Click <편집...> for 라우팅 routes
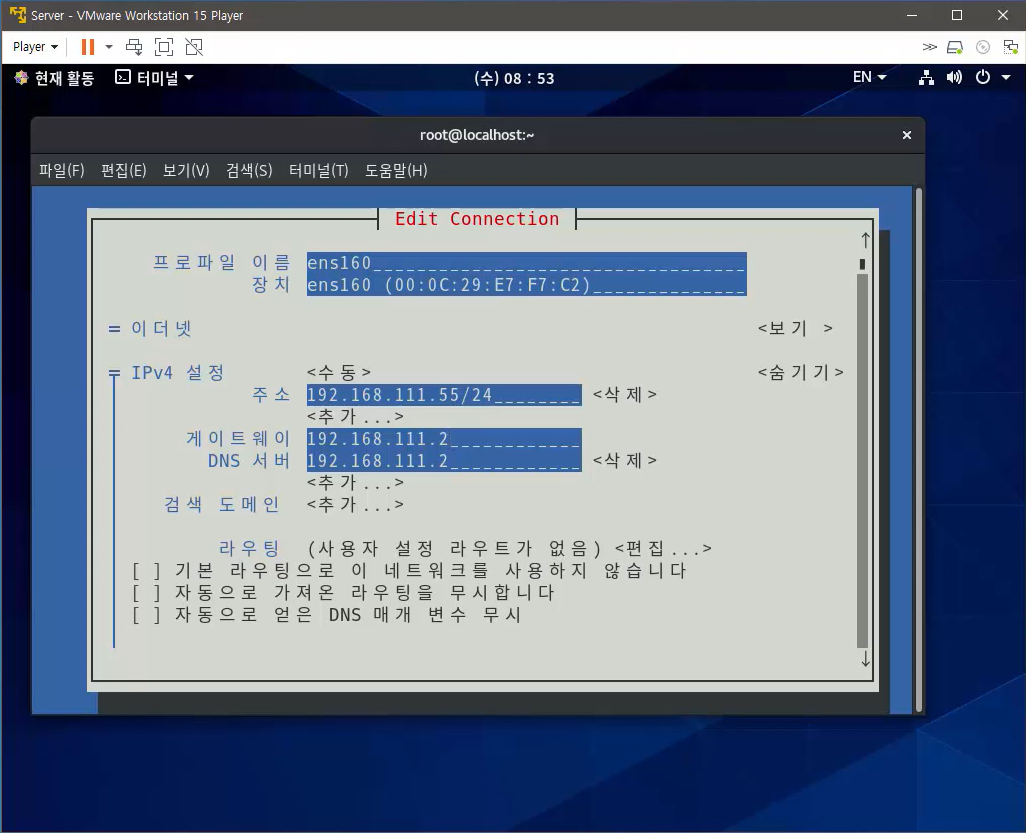This screenshot has height=833, width=1026. [663, 548]
